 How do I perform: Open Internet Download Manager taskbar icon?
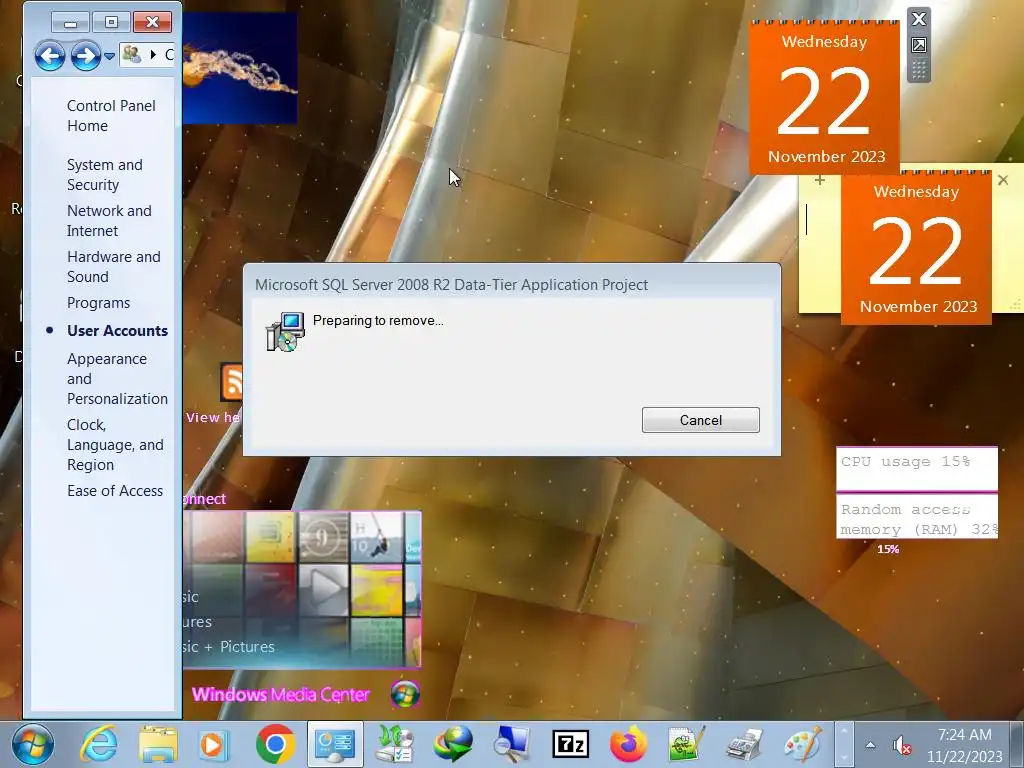453,744
